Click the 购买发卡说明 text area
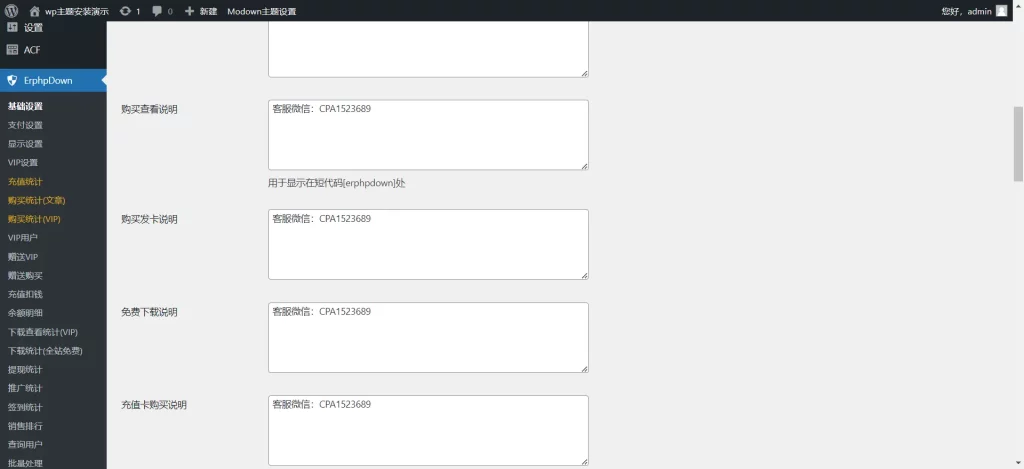This screenshot has width=1024, height=469. [428, 244]
